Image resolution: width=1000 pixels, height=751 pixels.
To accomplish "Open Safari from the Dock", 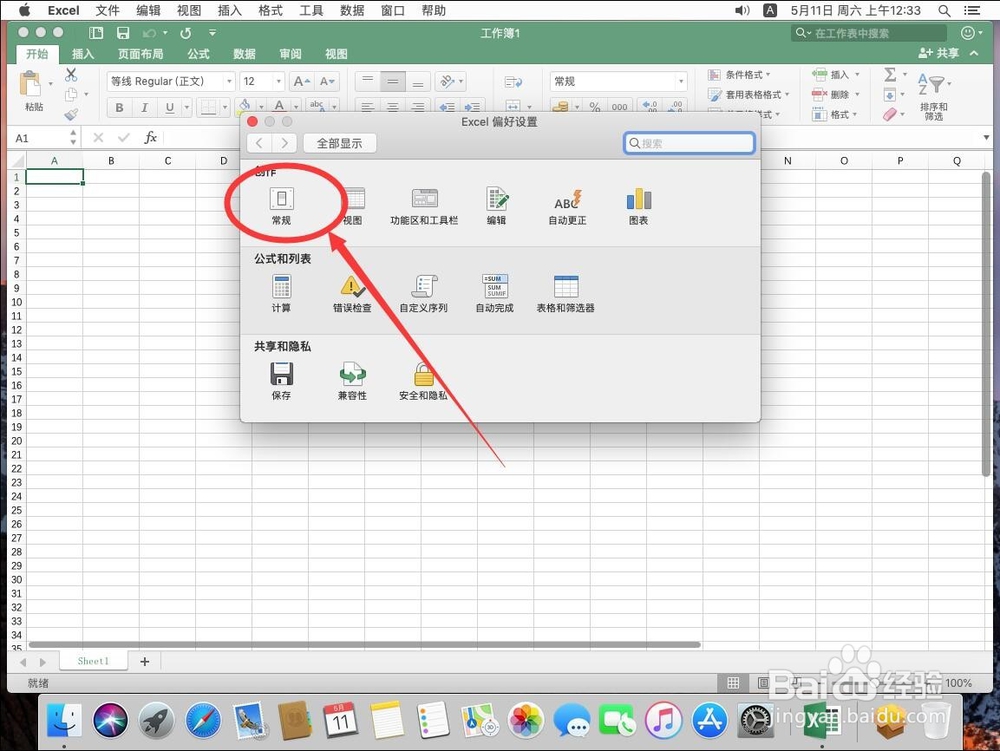I will (x=203, y=721).
